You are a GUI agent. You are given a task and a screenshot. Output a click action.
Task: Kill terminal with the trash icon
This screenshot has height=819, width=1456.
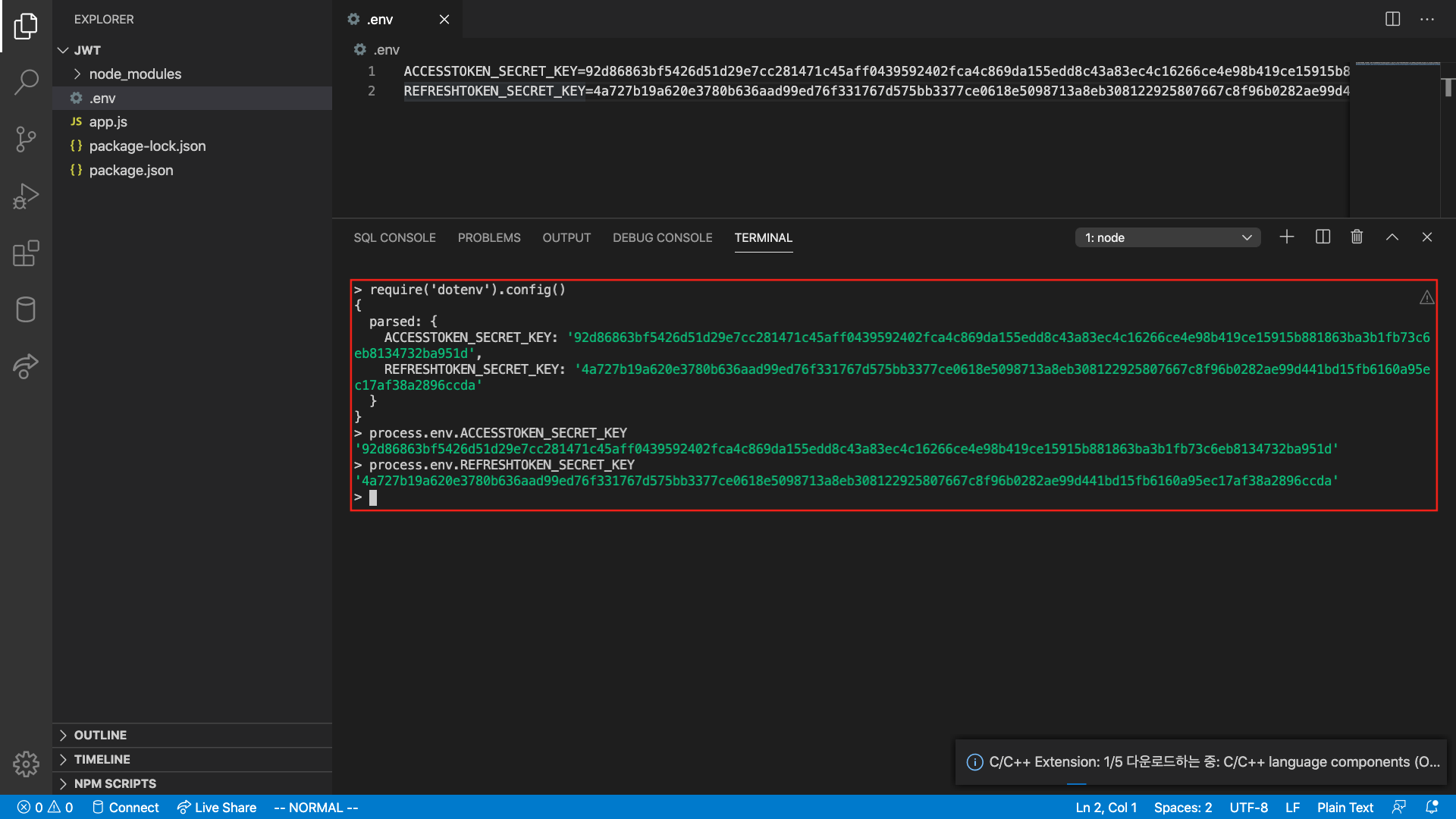point(1357,237)
